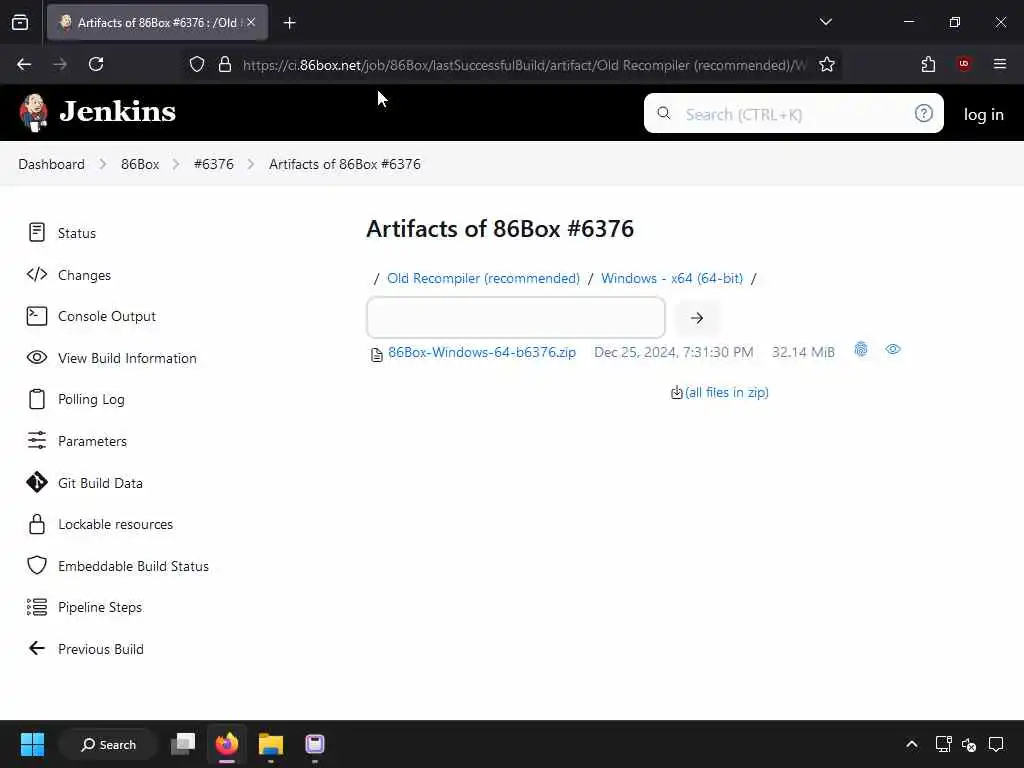
Task: Go back to the previous page
Action: coord(24,64)
